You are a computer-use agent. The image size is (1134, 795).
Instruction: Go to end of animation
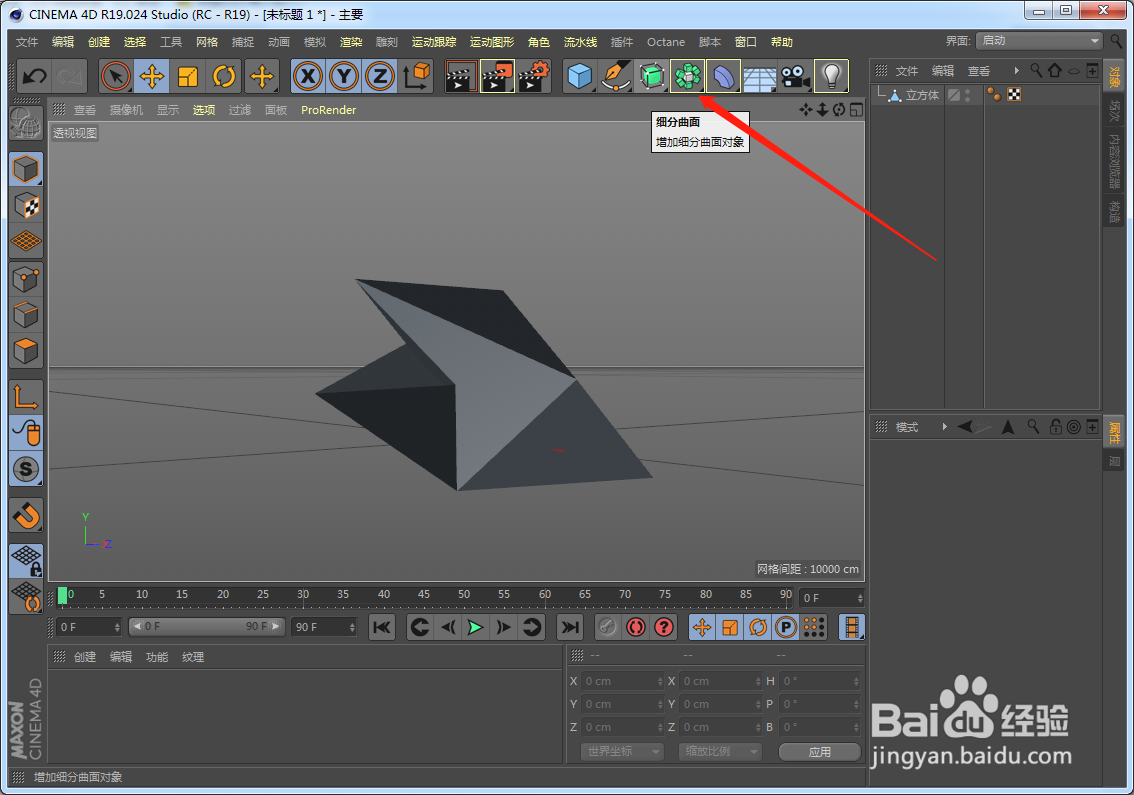coord(570,627)
